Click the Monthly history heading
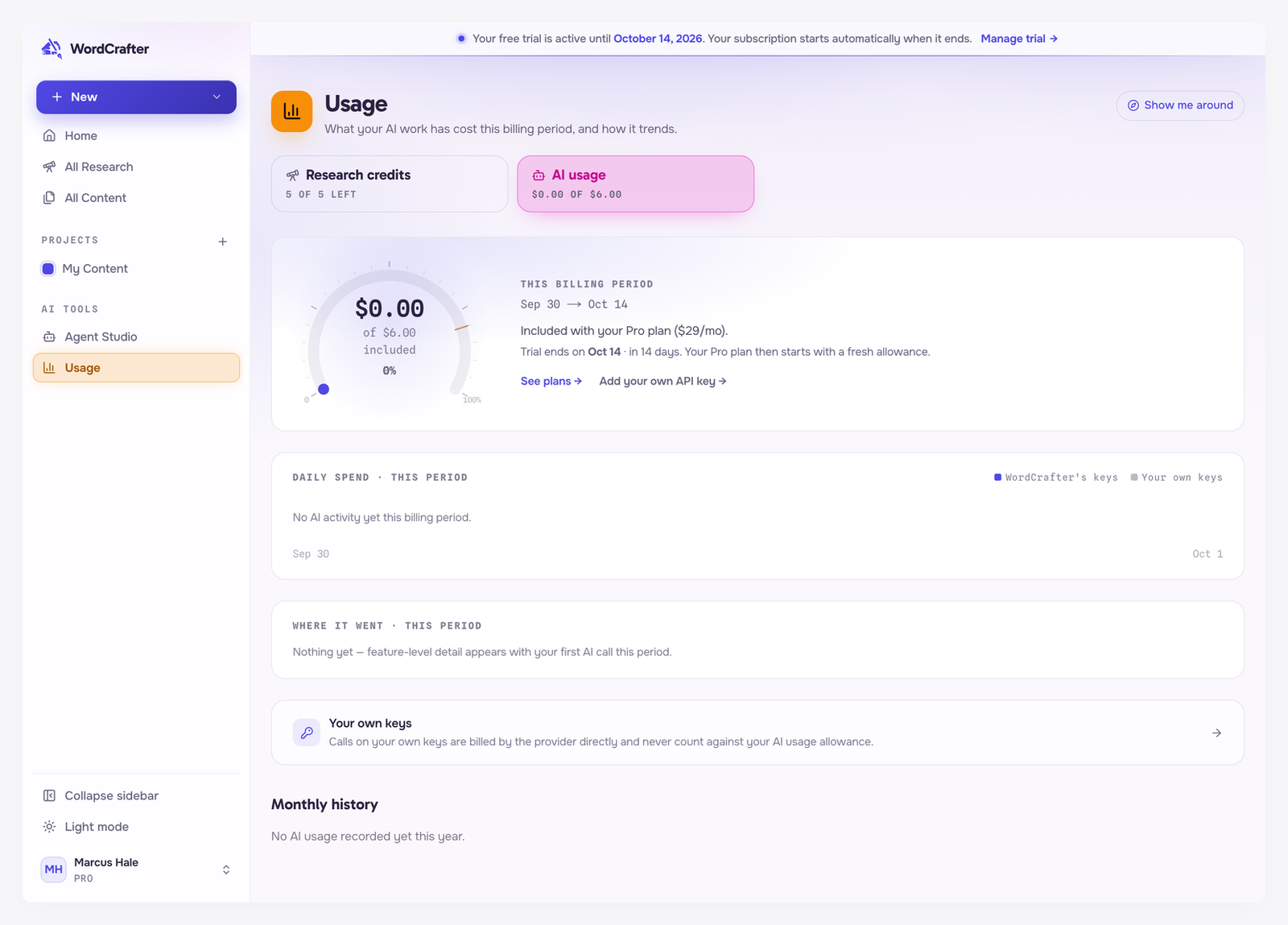This screenshot has width=1288, height=925. (x=324, y=804)
